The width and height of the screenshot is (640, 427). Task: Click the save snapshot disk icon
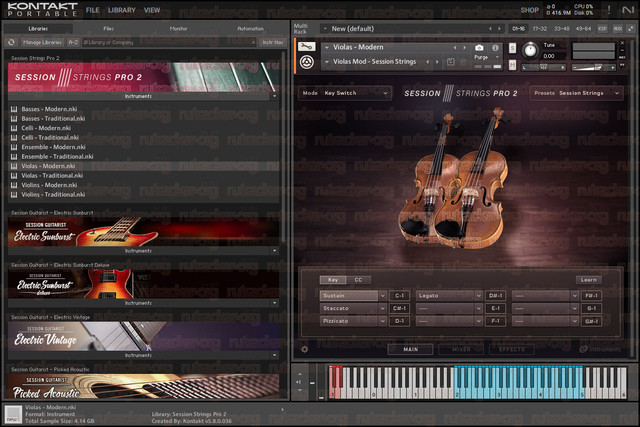(x=451, y=62)
